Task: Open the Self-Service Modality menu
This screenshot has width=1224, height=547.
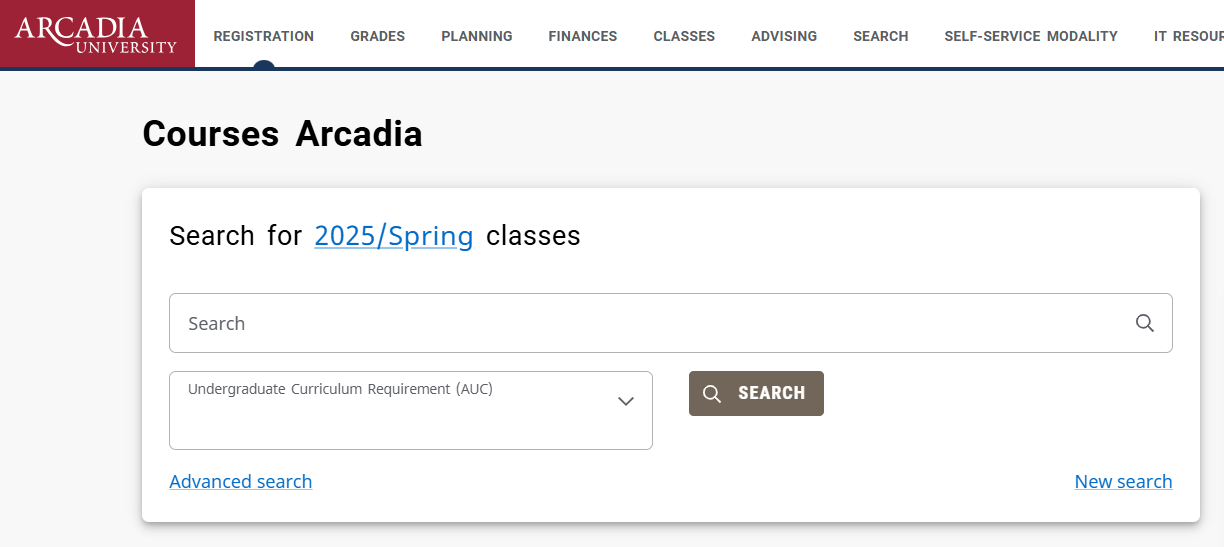Action: click(1031, 36)
